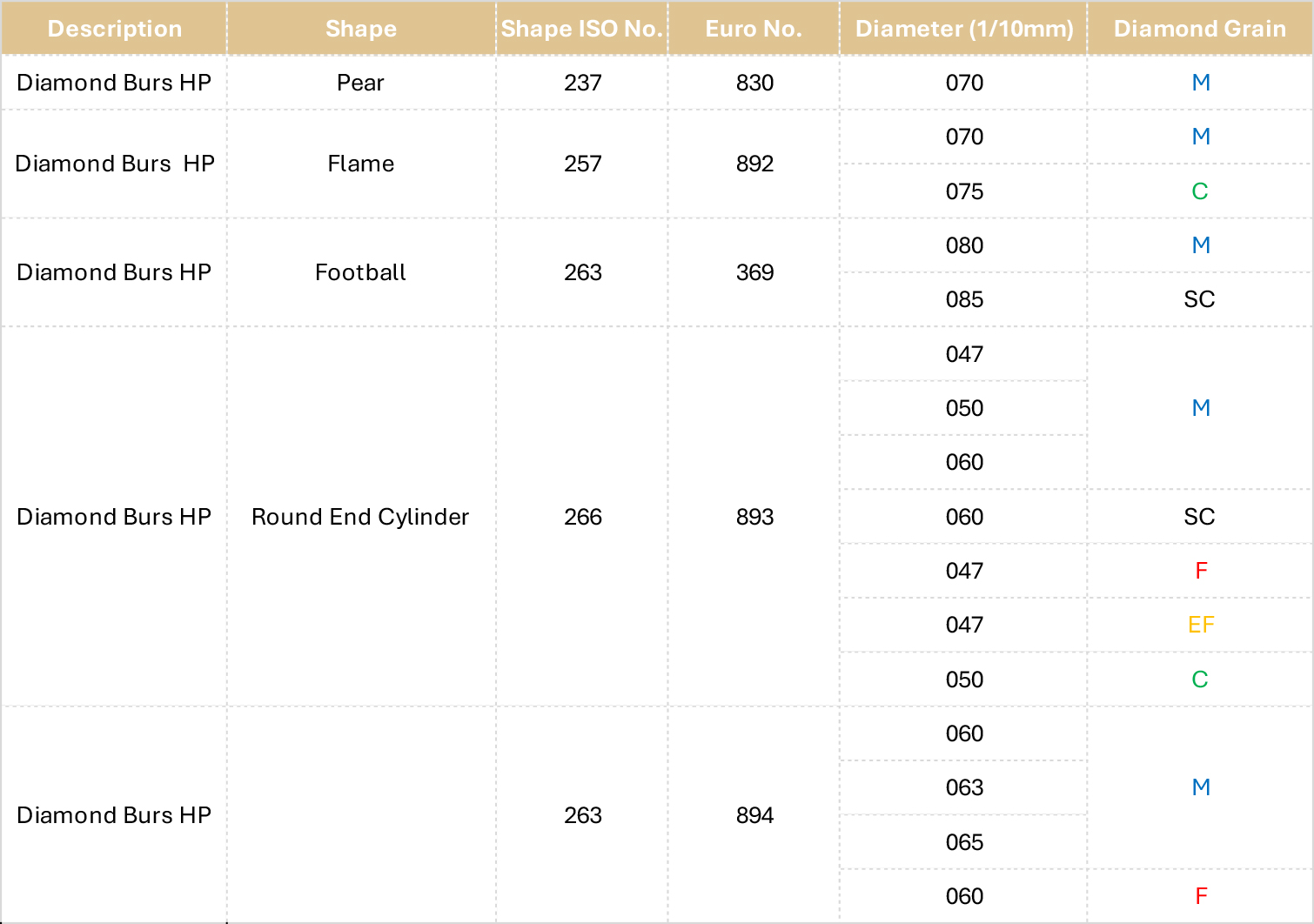Select Euro No. 369 cell
Screen dimensions: 1314x924
754,272
